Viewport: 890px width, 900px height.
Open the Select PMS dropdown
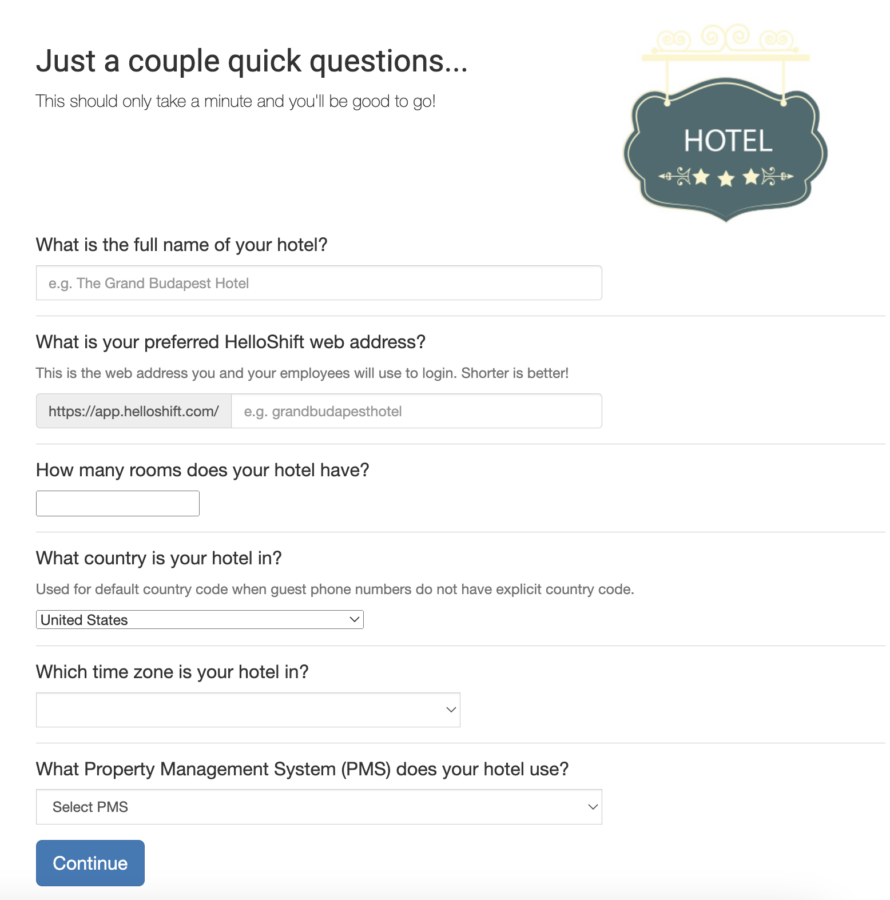coord(319,807)
